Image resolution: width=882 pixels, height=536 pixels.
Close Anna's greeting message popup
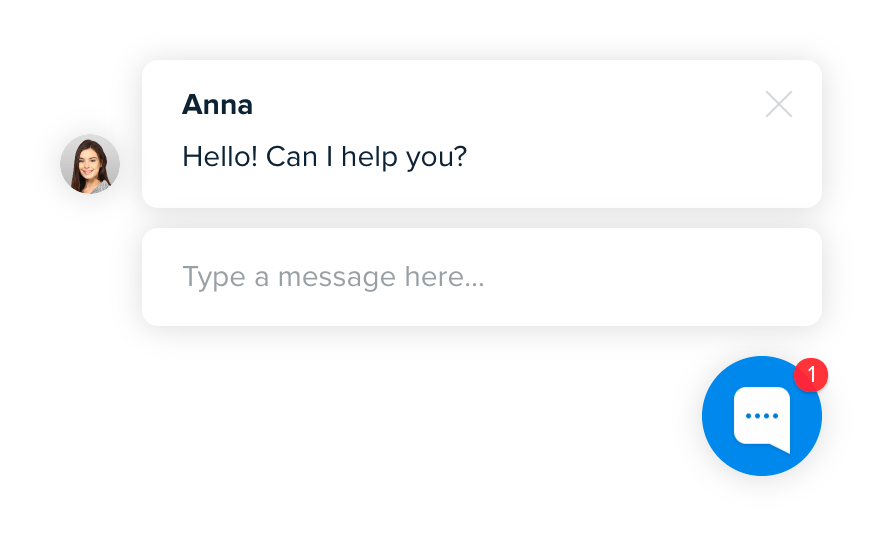click(779, 104)
